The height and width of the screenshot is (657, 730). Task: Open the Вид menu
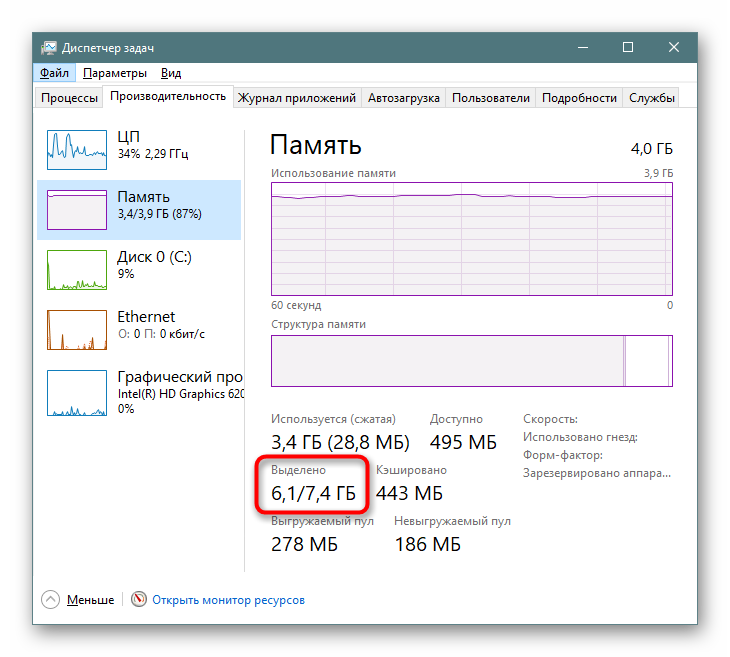coord(171,73)
